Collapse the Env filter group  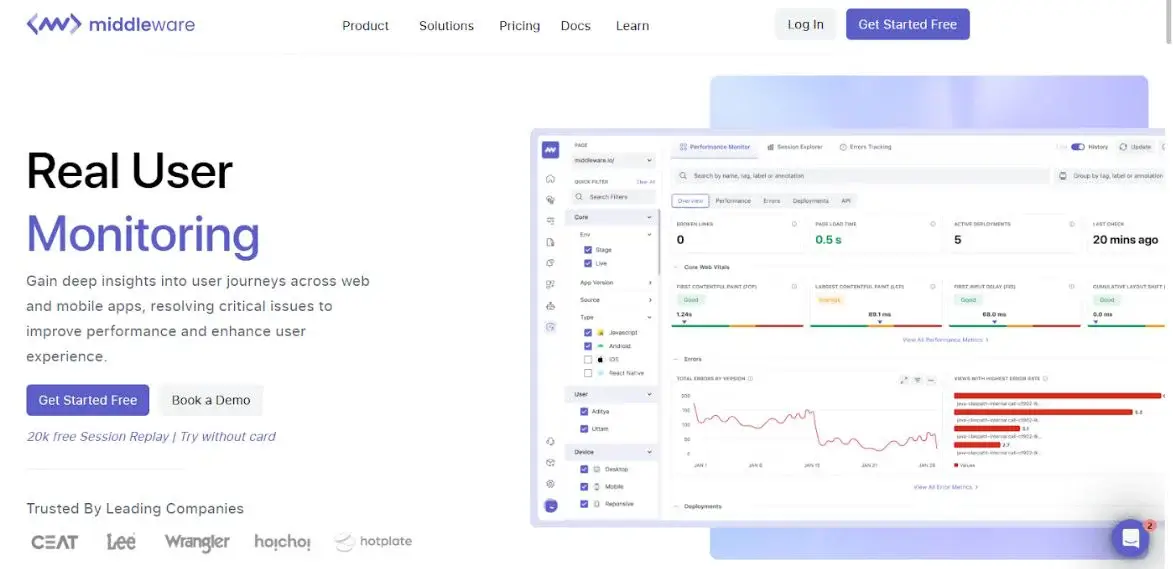(649, 235)
